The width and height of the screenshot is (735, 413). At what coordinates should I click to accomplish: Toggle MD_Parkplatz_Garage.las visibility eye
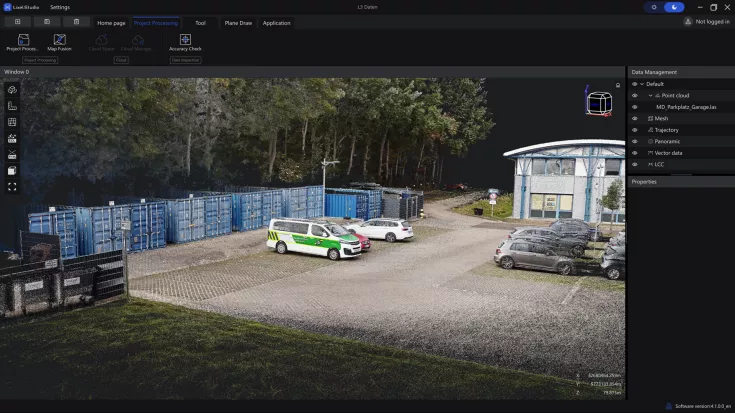tap(635, 107)
